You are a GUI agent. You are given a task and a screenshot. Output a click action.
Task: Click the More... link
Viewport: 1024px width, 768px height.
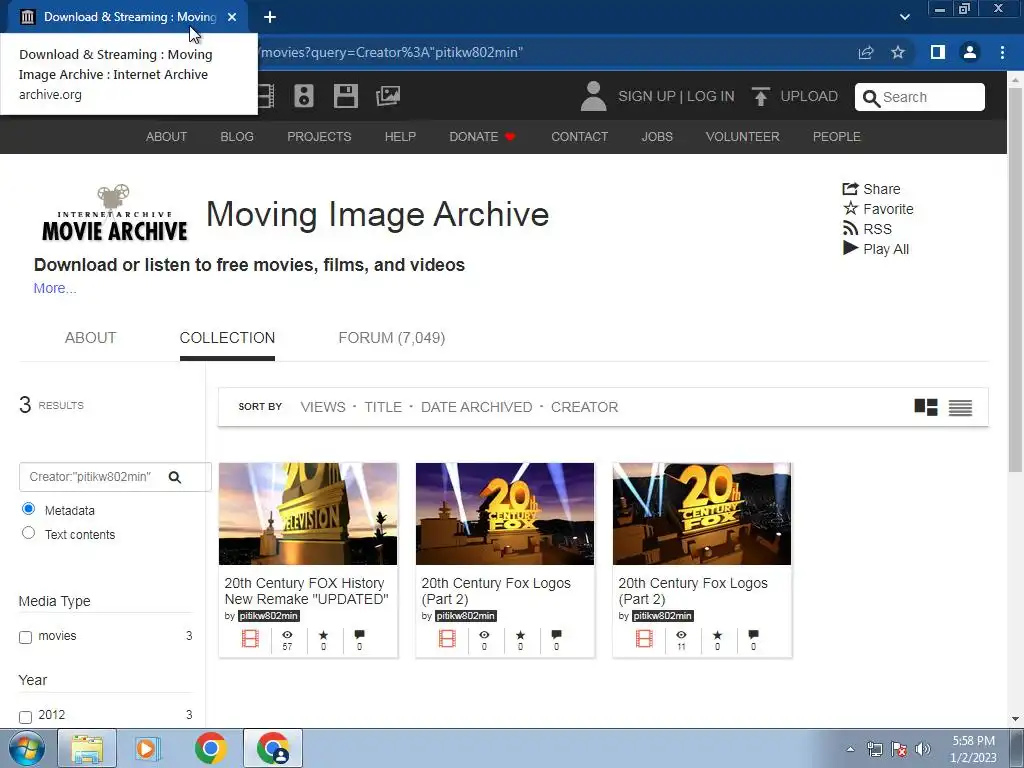pyautogui.click(x=55, y=288)
